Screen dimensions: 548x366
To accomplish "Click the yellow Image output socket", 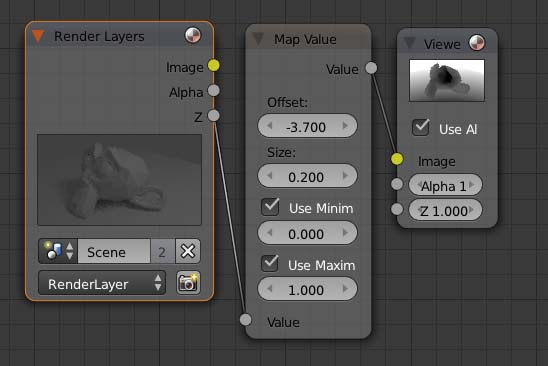I will pos(214,65).
